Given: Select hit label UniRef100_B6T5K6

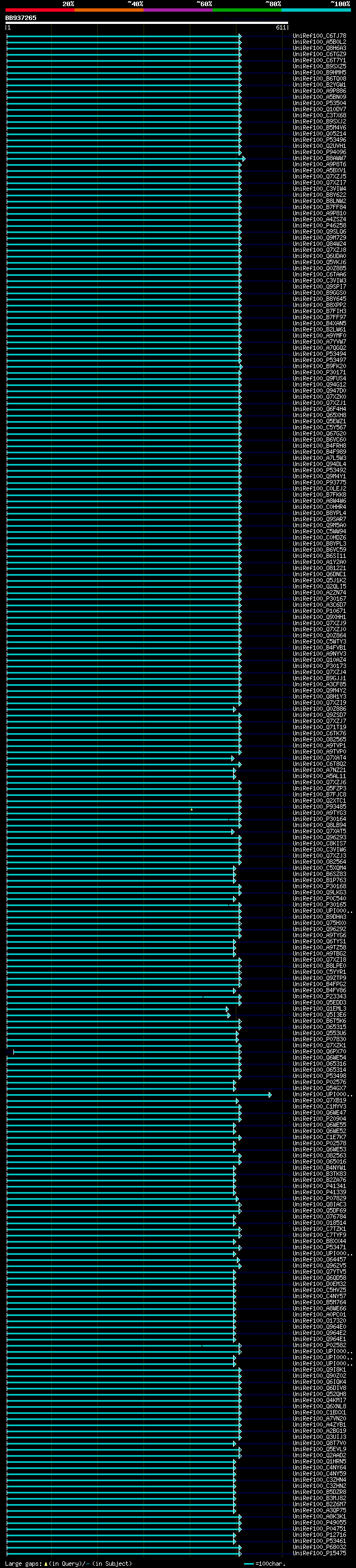Looking at the screenshot, I should (319, 1021).
